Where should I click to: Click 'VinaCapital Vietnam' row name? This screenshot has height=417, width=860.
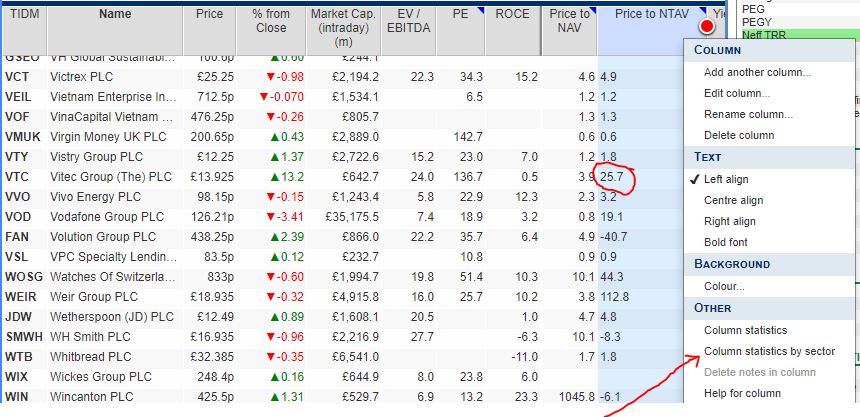point(112,117)
